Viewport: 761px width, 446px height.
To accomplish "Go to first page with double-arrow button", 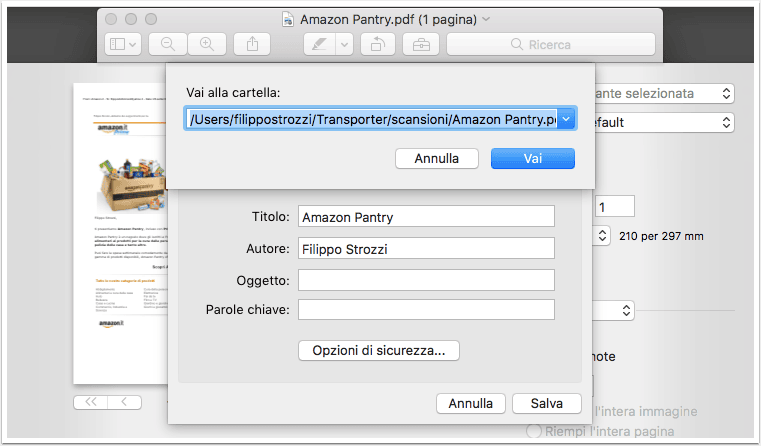I will (91, 402).
